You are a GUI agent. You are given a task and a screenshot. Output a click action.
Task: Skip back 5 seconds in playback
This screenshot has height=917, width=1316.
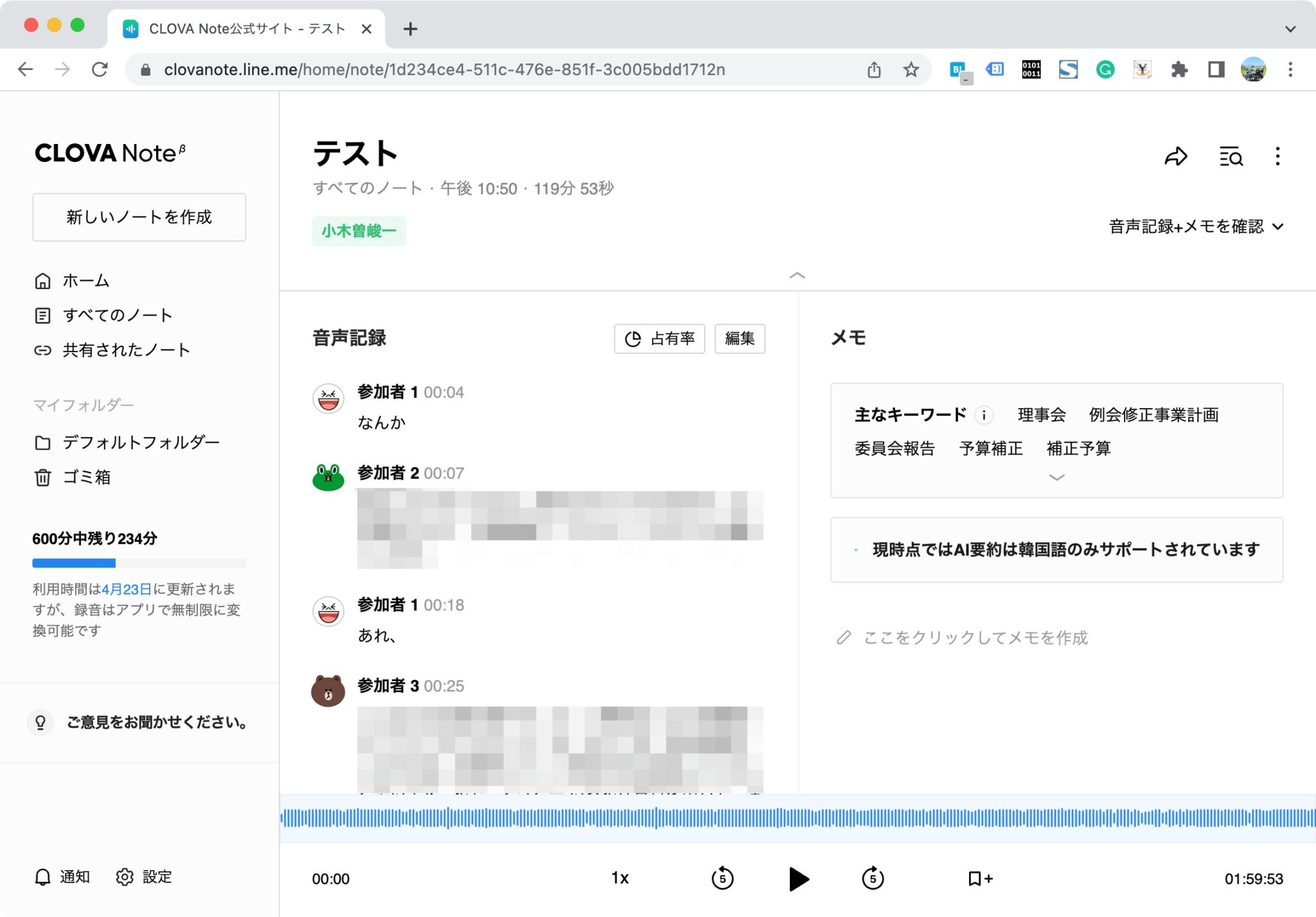(723, 878)
